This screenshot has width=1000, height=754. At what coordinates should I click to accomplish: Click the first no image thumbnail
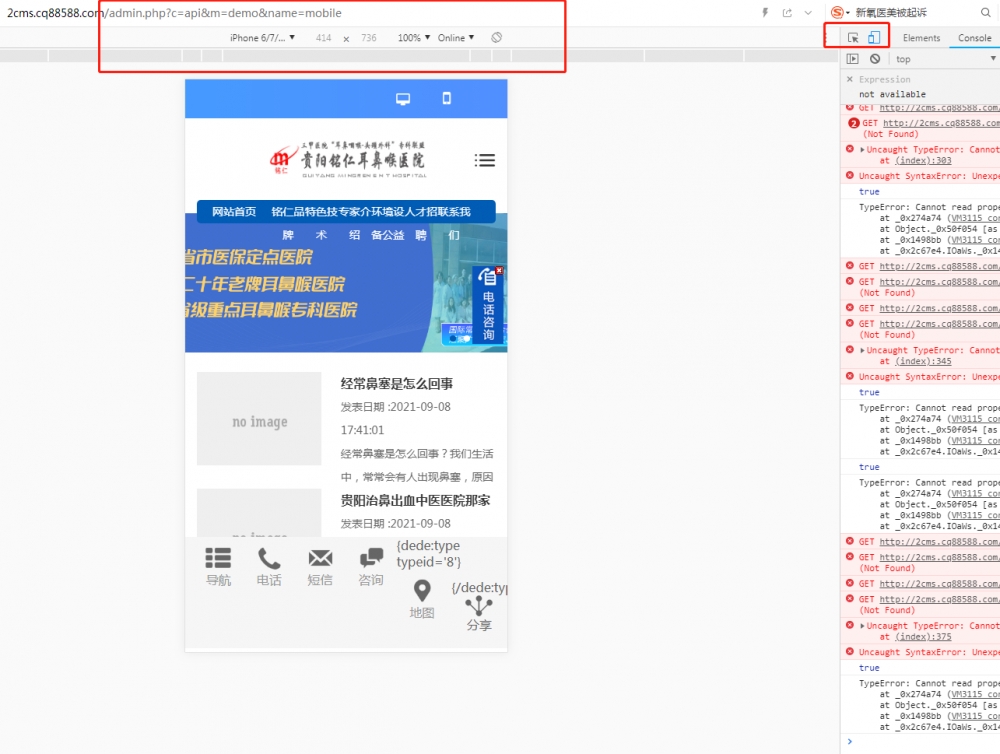(259, 418)
